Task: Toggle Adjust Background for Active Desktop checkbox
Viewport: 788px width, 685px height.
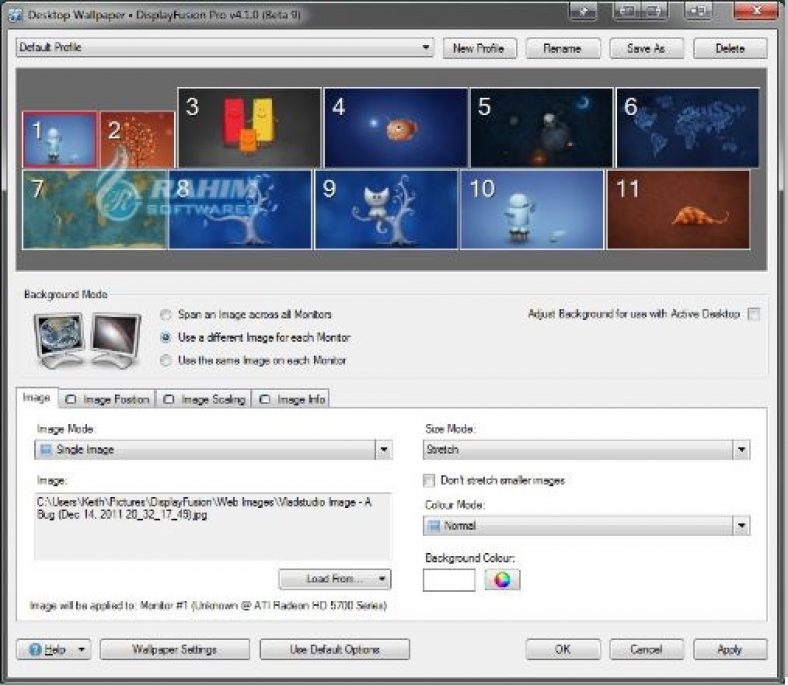Action: (x=754, y=314)
